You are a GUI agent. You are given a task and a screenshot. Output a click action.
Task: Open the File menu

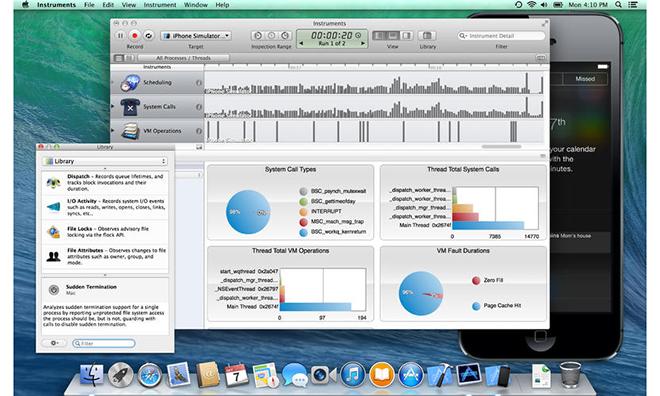[89, 5]
